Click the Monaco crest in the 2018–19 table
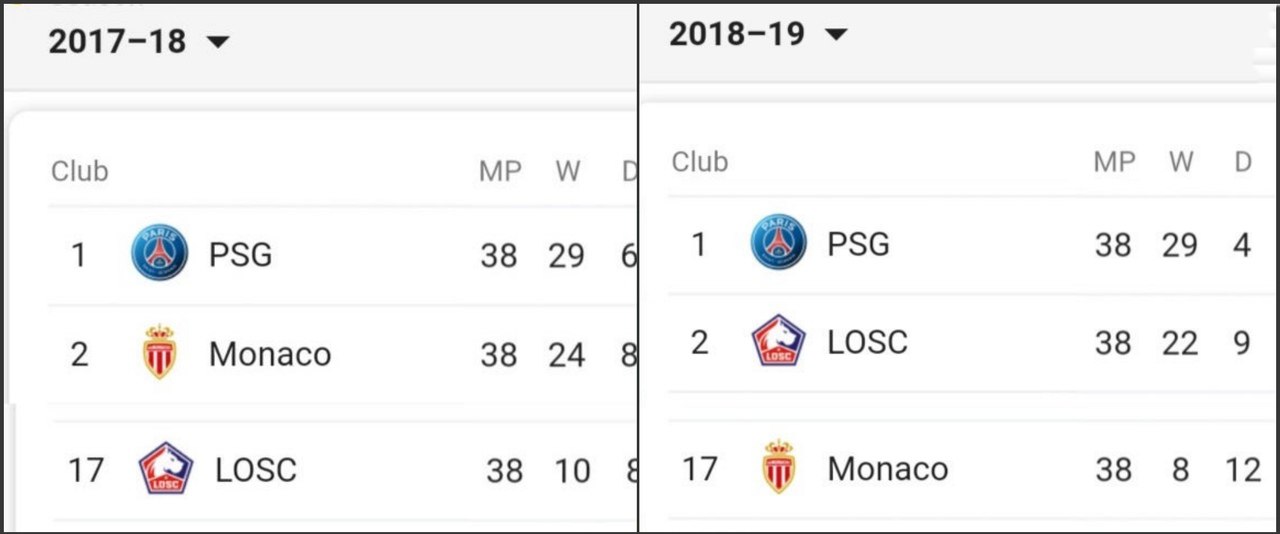The width and height of the screenshot is (1280, 534). [x=778, y=467]
